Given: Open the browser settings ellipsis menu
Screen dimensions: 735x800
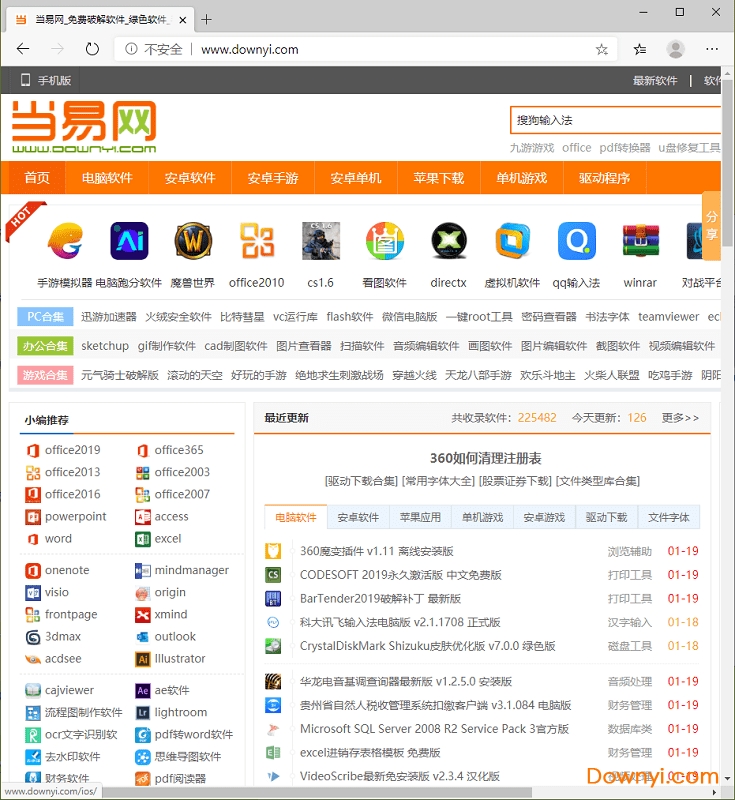Looking at the screenshot, I should click(712, 49).
